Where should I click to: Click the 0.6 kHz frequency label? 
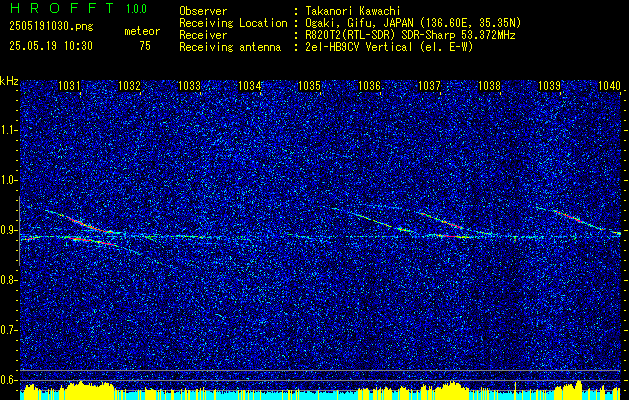click(9, 380)
